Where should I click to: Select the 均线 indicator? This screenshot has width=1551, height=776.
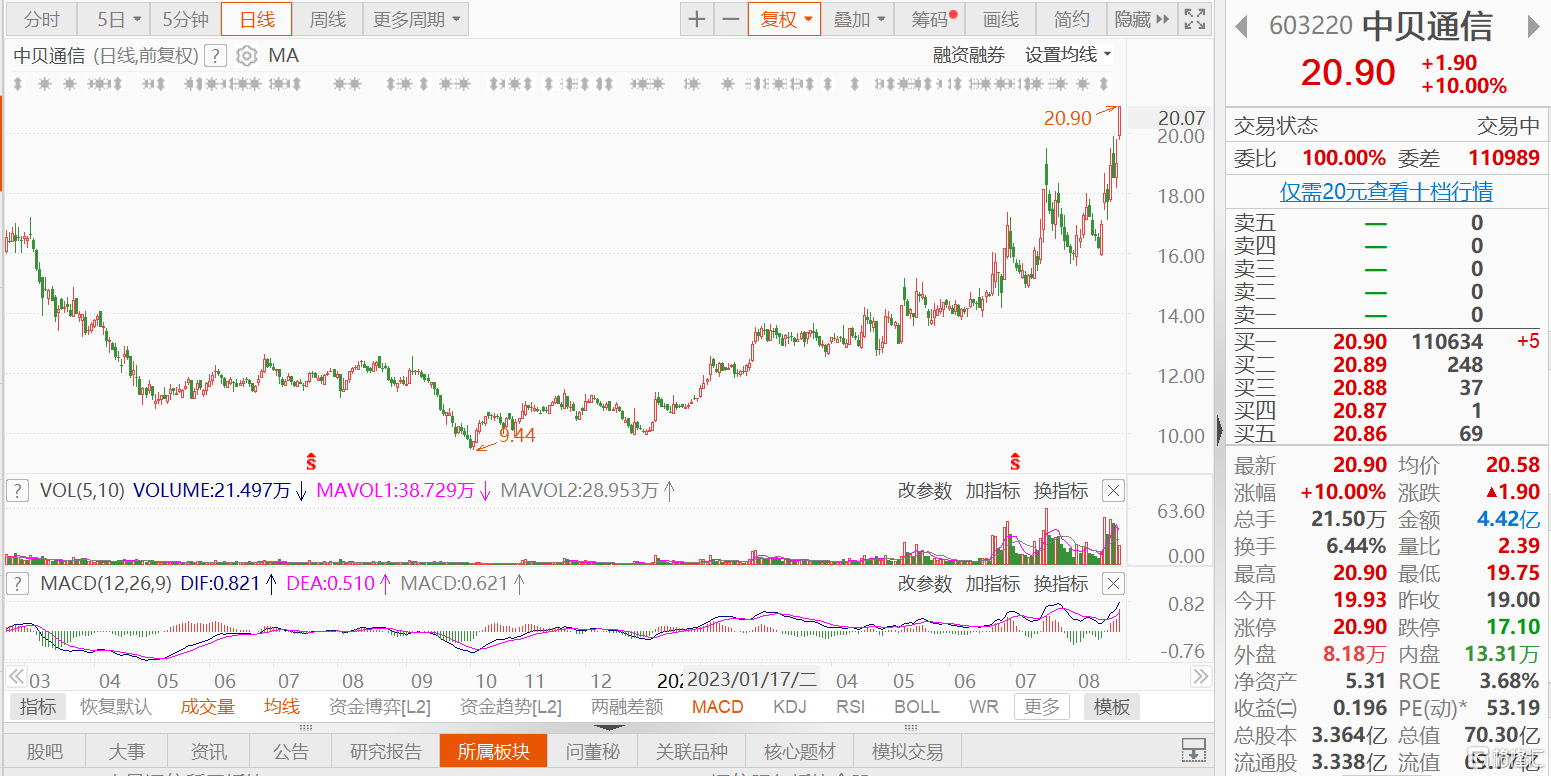282,707
